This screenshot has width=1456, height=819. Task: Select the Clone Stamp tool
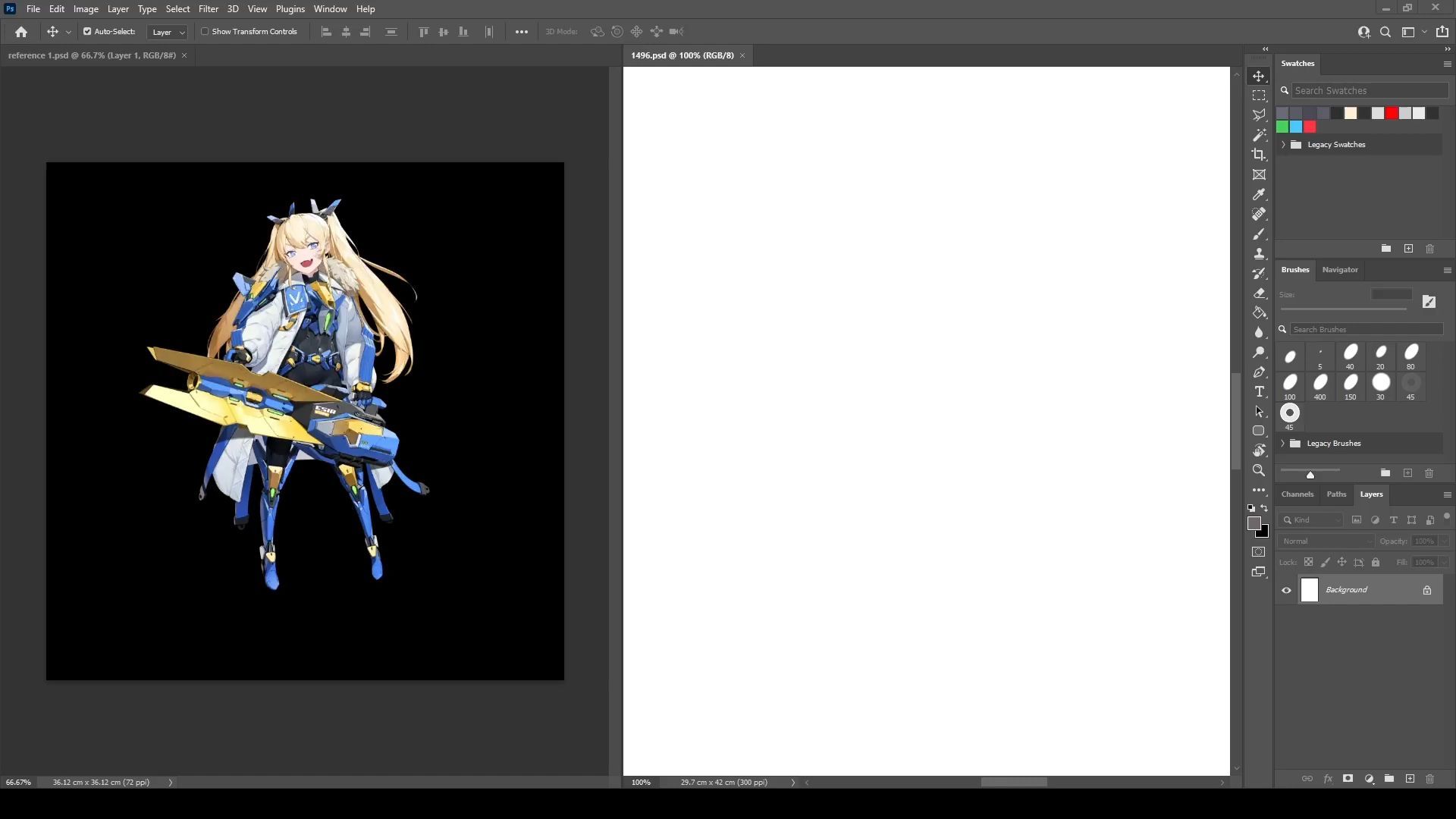[1259, 254]
